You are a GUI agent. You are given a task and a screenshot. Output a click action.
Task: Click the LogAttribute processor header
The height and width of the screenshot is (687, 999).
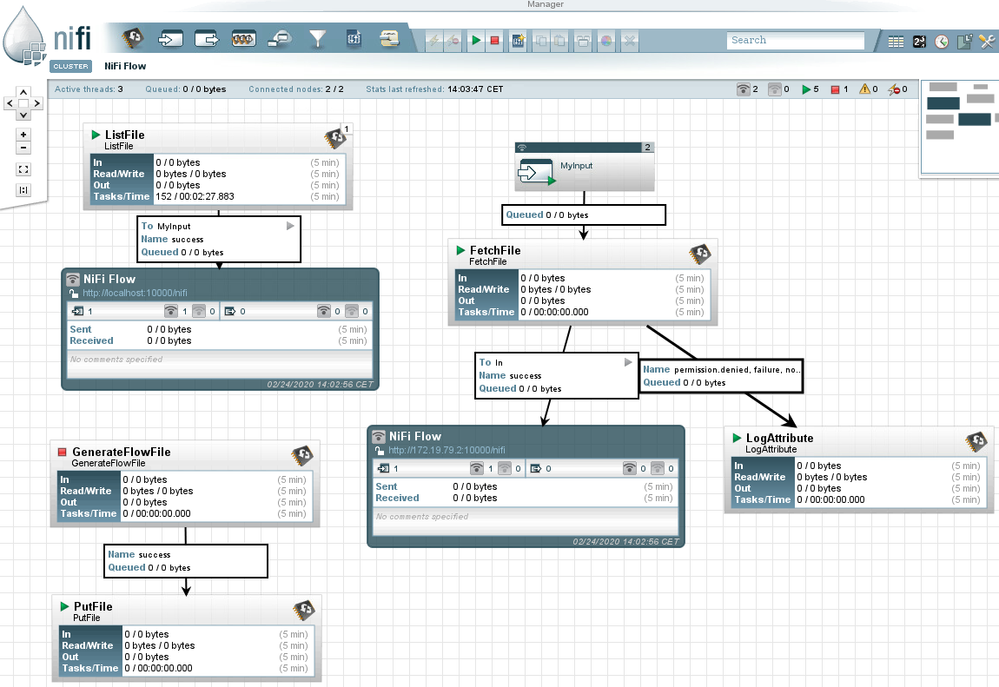[859, 442]
